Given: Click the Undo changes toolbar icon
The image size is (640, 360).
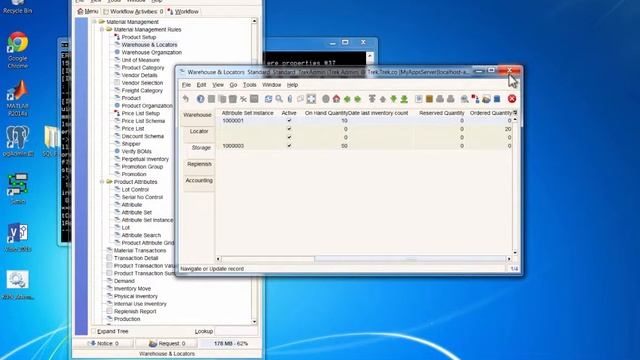Looking at the screenshot, I should click(186, 99).
